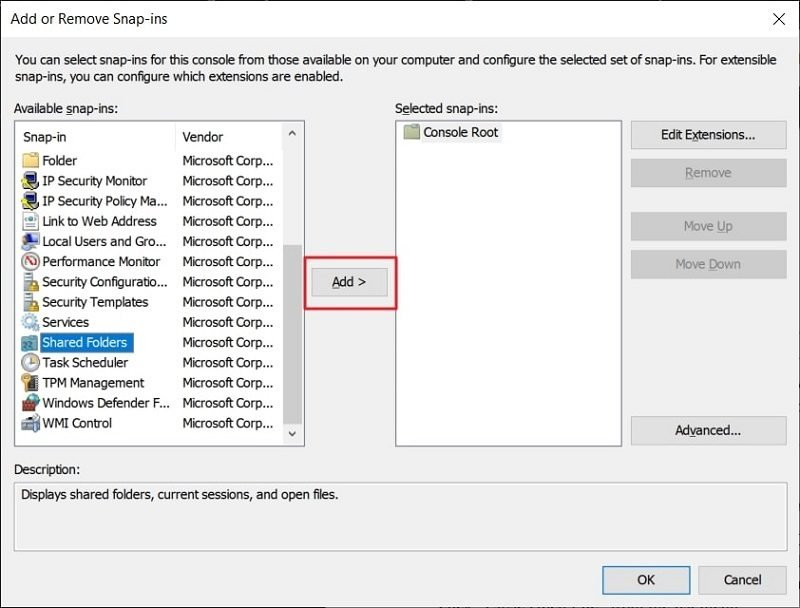800x608 pixels.
Task: Click the Link to Web Address icon
Action: pyautogui.click(x=30, y=221)
